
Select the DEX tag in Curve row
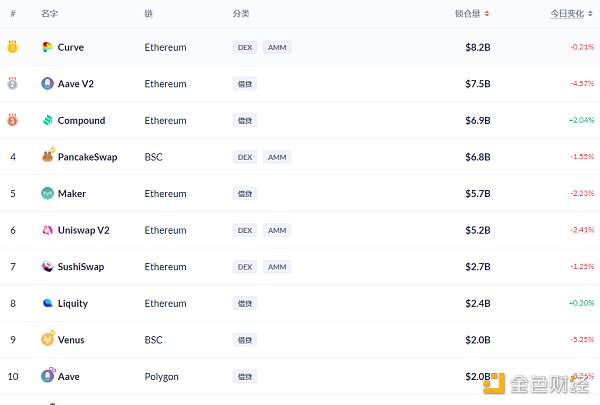pos(245,47)
